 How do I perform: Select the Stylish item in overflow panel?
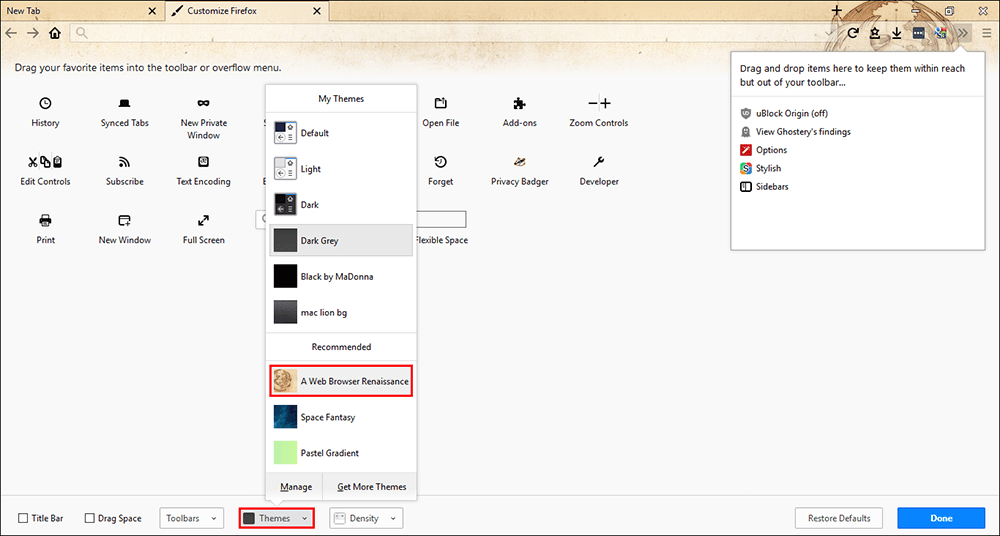point(760,168)
